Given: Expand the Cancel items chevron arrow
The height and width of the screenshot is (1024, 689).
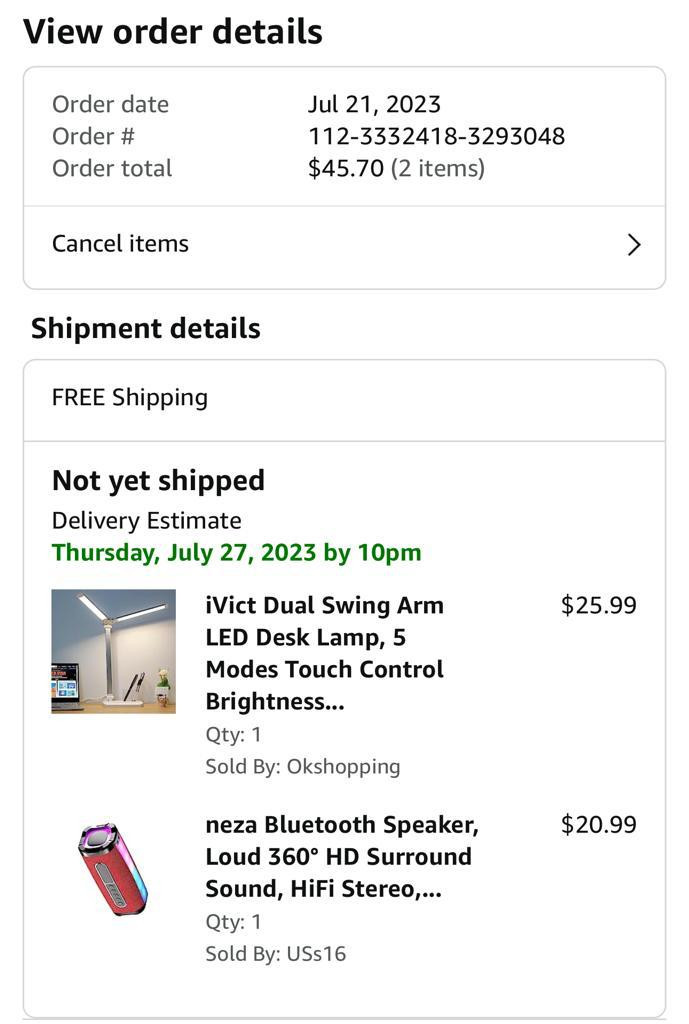Looking at the screenshot, I should point(633,245).
